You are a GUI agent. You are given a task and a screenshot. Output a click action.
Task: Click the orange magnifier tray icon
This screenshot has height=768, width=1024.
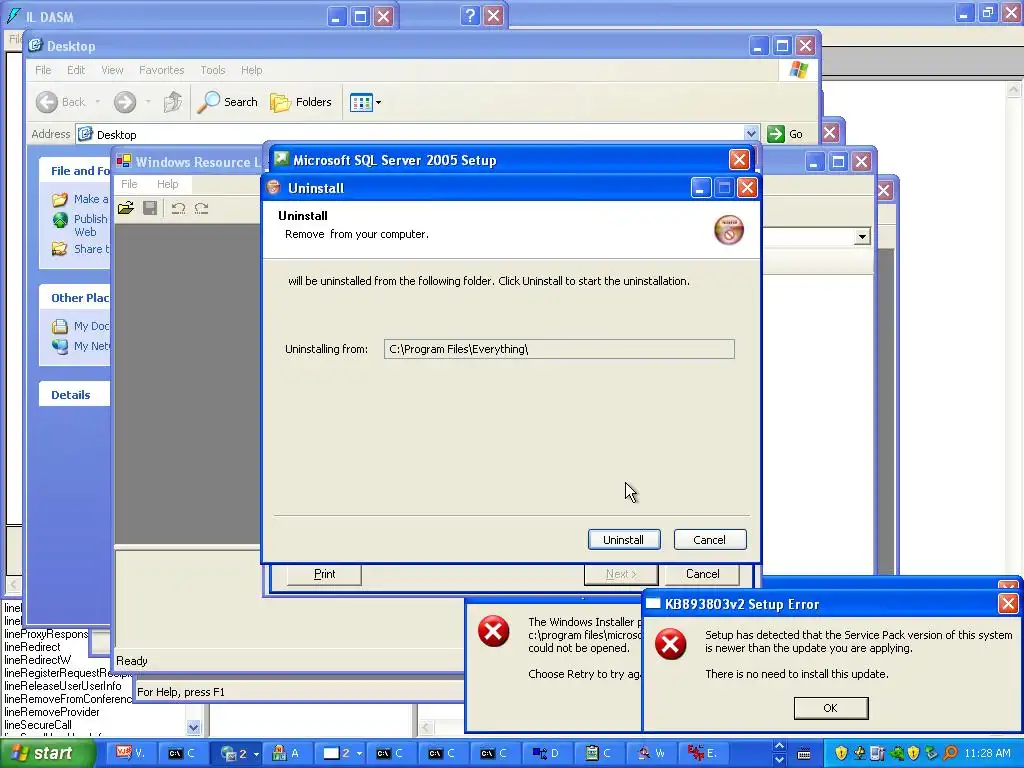click(950, 753)
